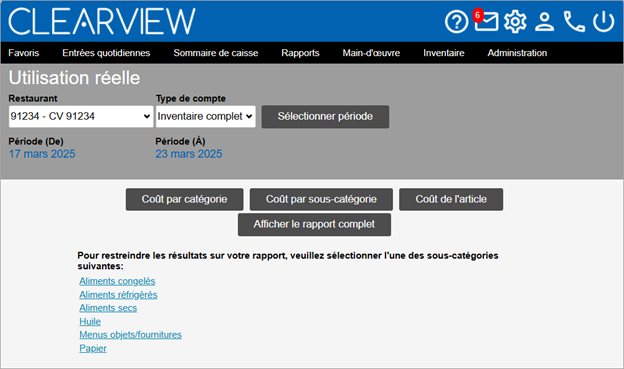The image size is (624, 369).
Task: Click the 17 mars 2025 start date
Action: tap(42, 154)
